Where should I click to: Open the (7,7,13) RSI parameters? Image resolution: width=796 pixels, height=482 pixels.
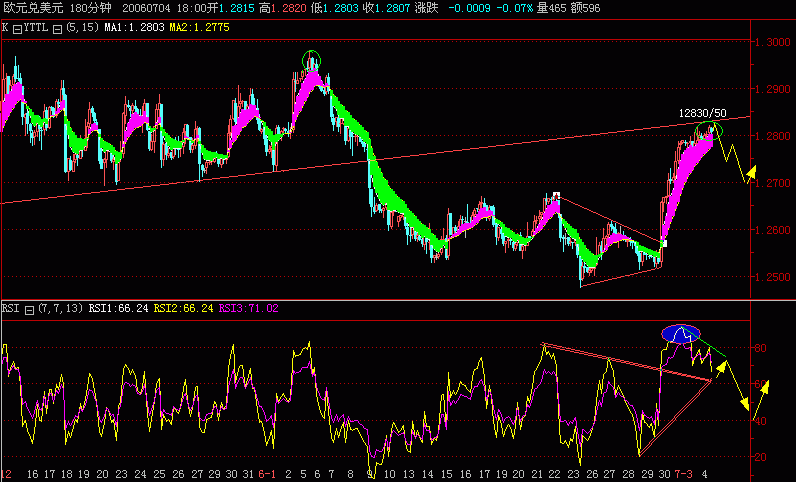tap(60, 308)
